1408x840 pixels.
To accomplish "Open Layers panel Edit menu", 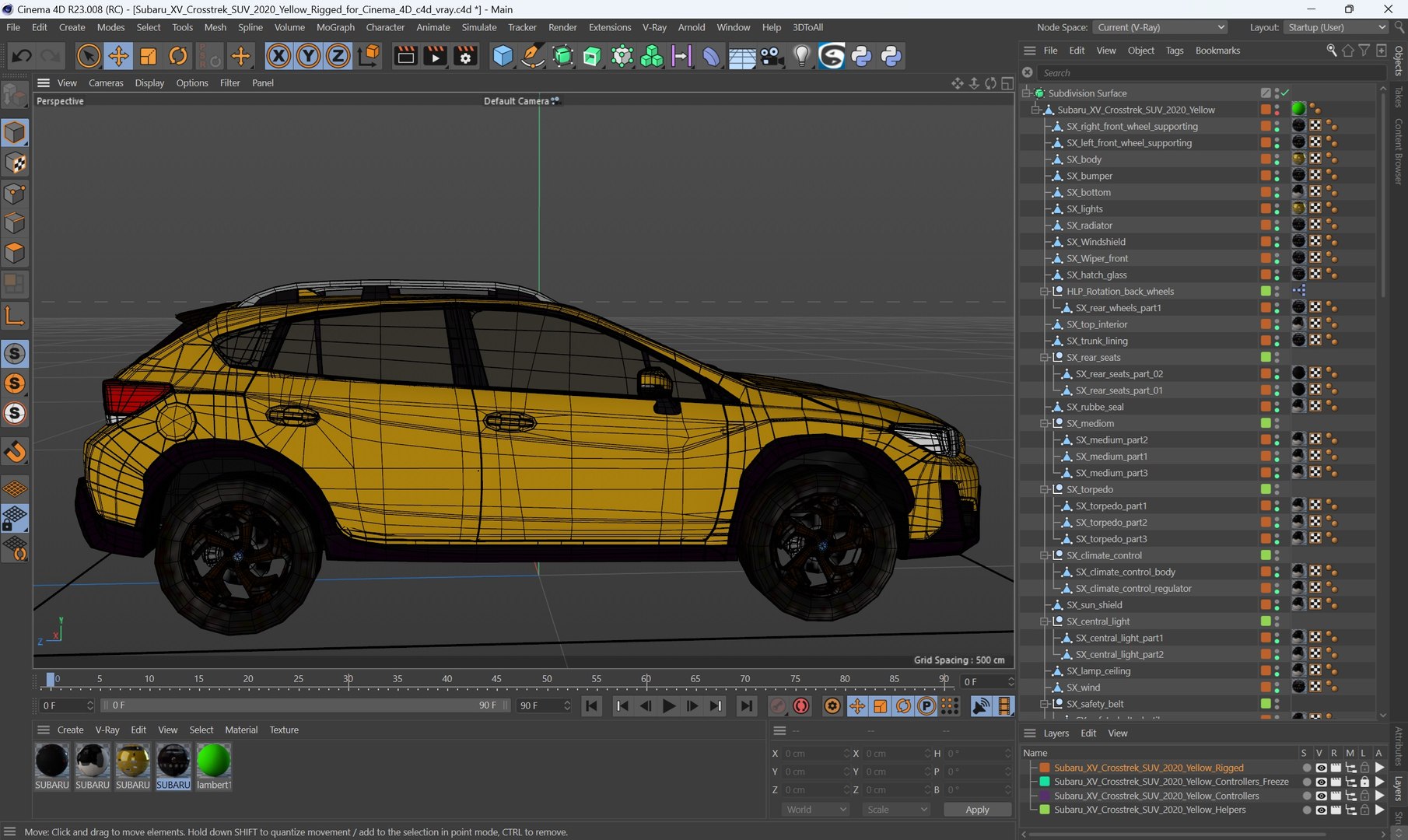I will (x=1088, y=733).
